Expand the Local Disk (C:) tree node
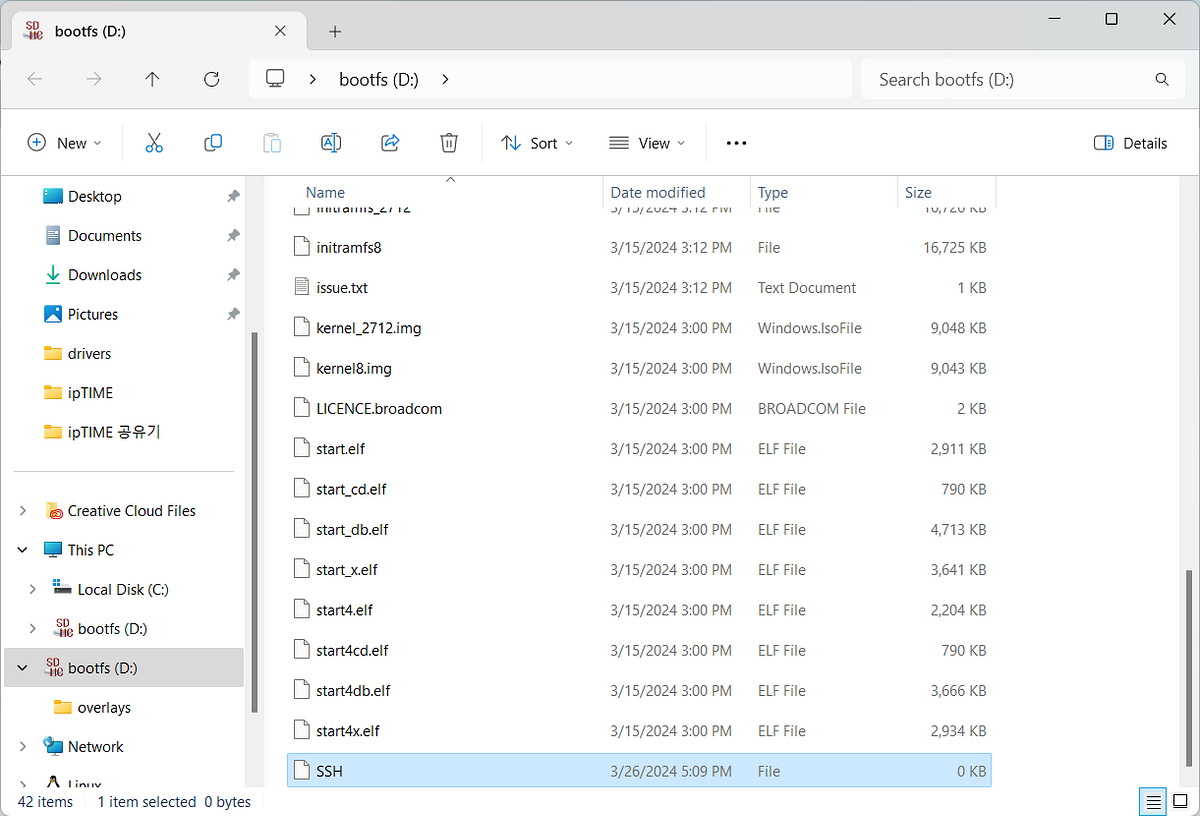Image resolution: width=1200 pixels, height=816 pixels. click(x=32, y=589)
